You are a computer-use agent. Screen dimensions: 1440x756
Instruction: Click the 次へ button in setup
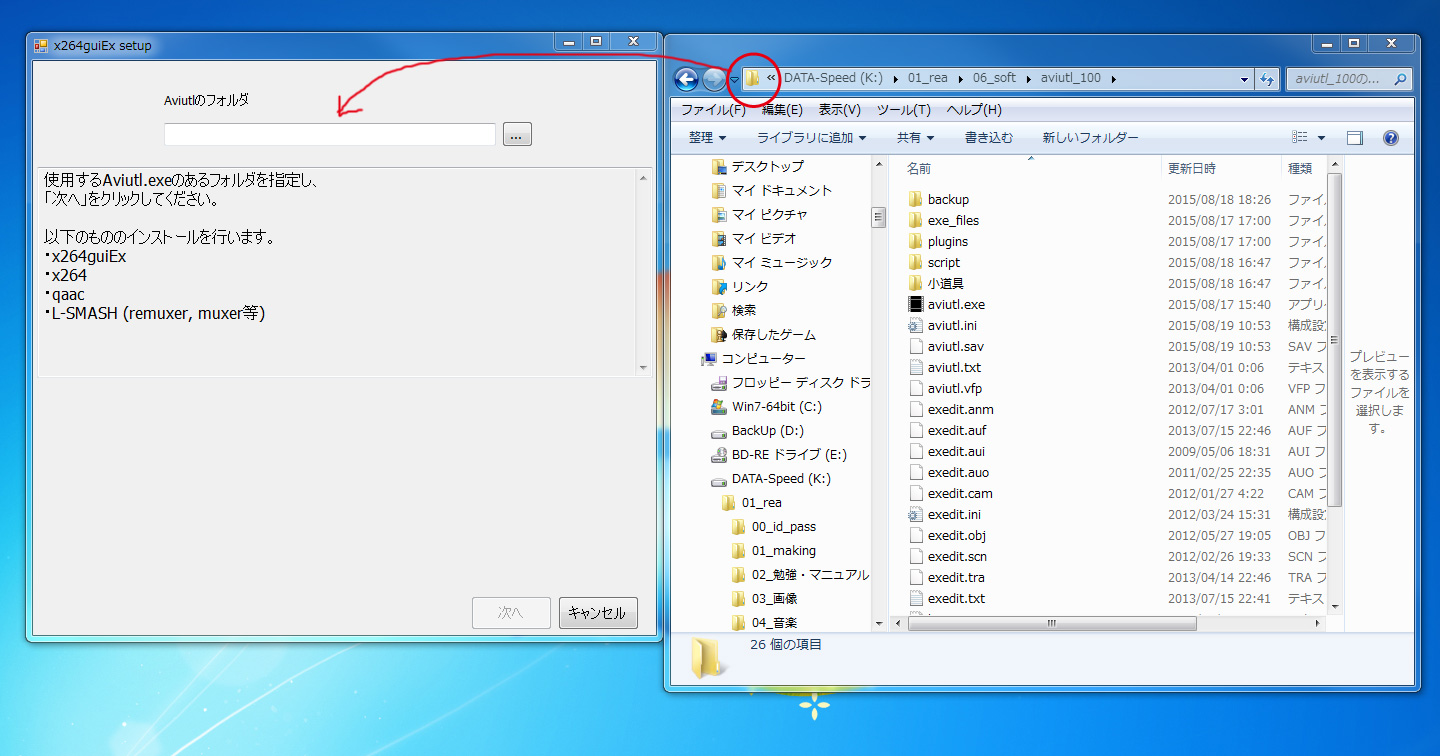pyautogui.click(x=511, y=613)
